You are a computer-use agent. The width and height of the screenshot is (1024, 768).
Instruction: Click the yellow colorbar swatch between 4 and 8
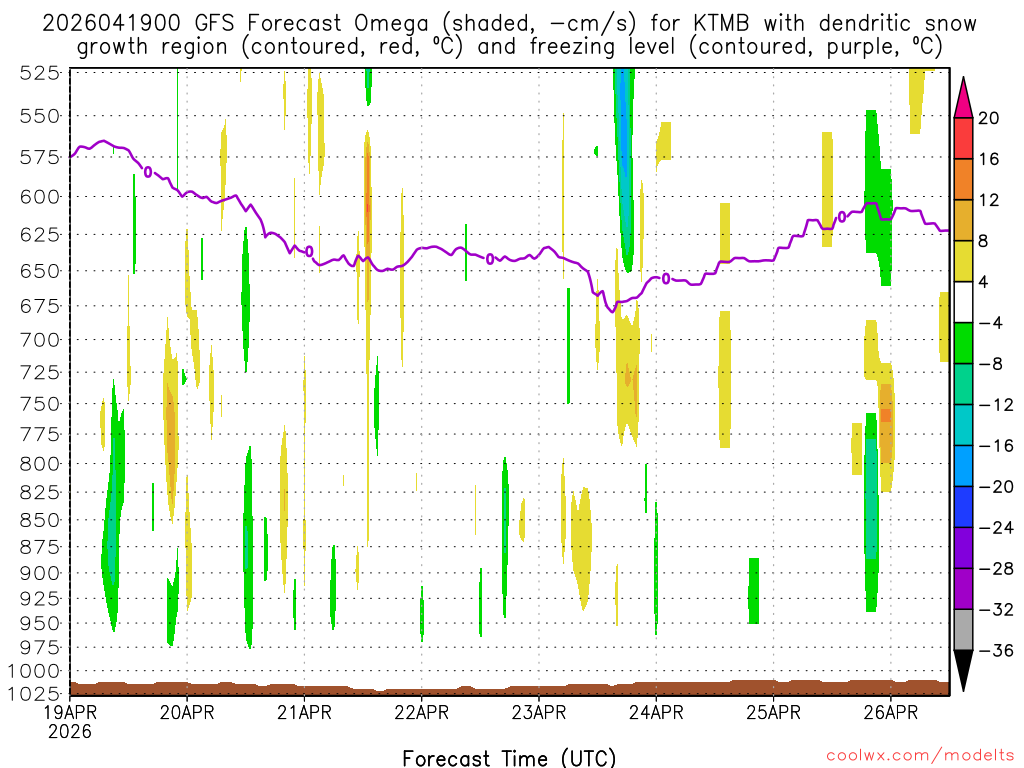click(x=963, y=262)
